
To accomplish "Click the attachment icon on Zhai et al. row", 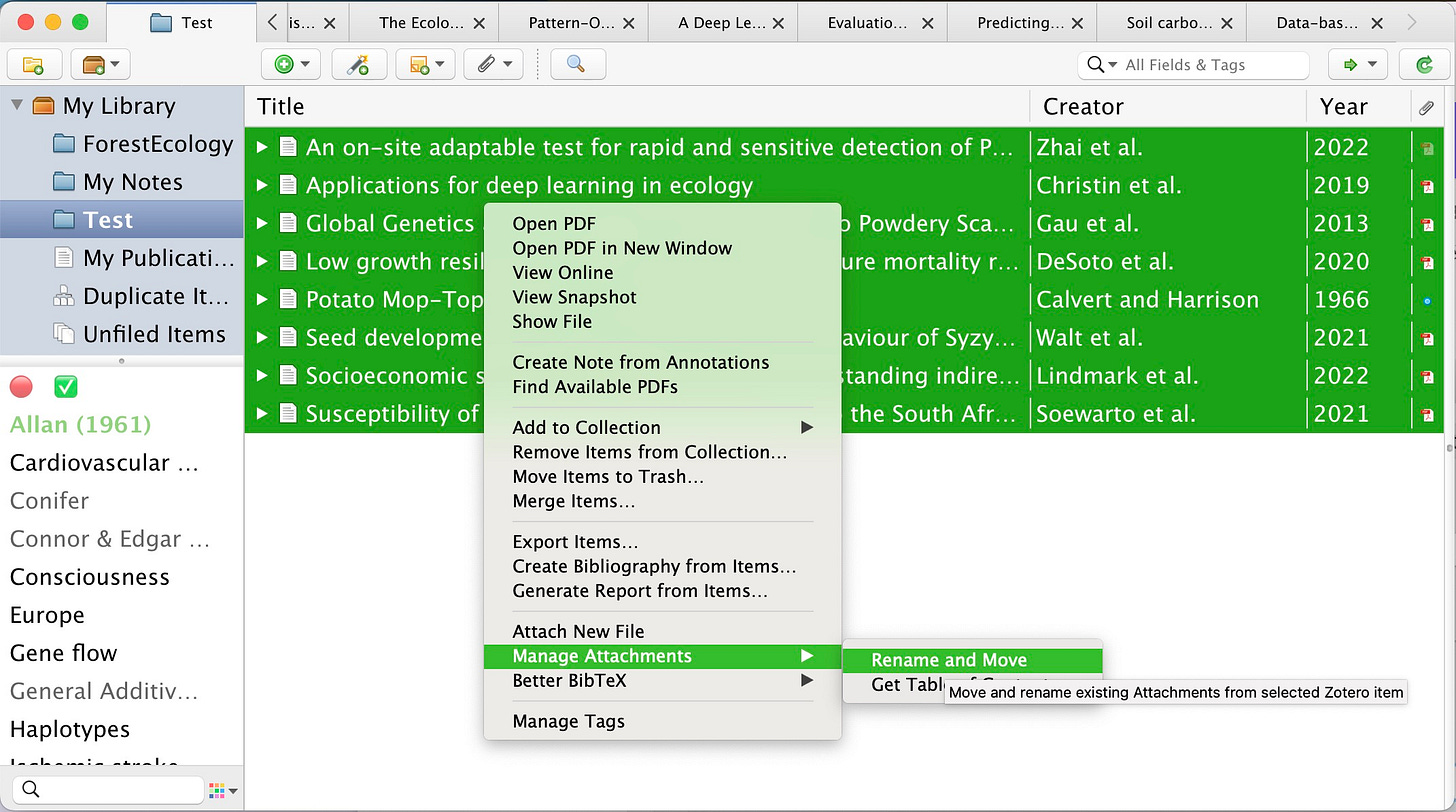I will coord(1428,149).
